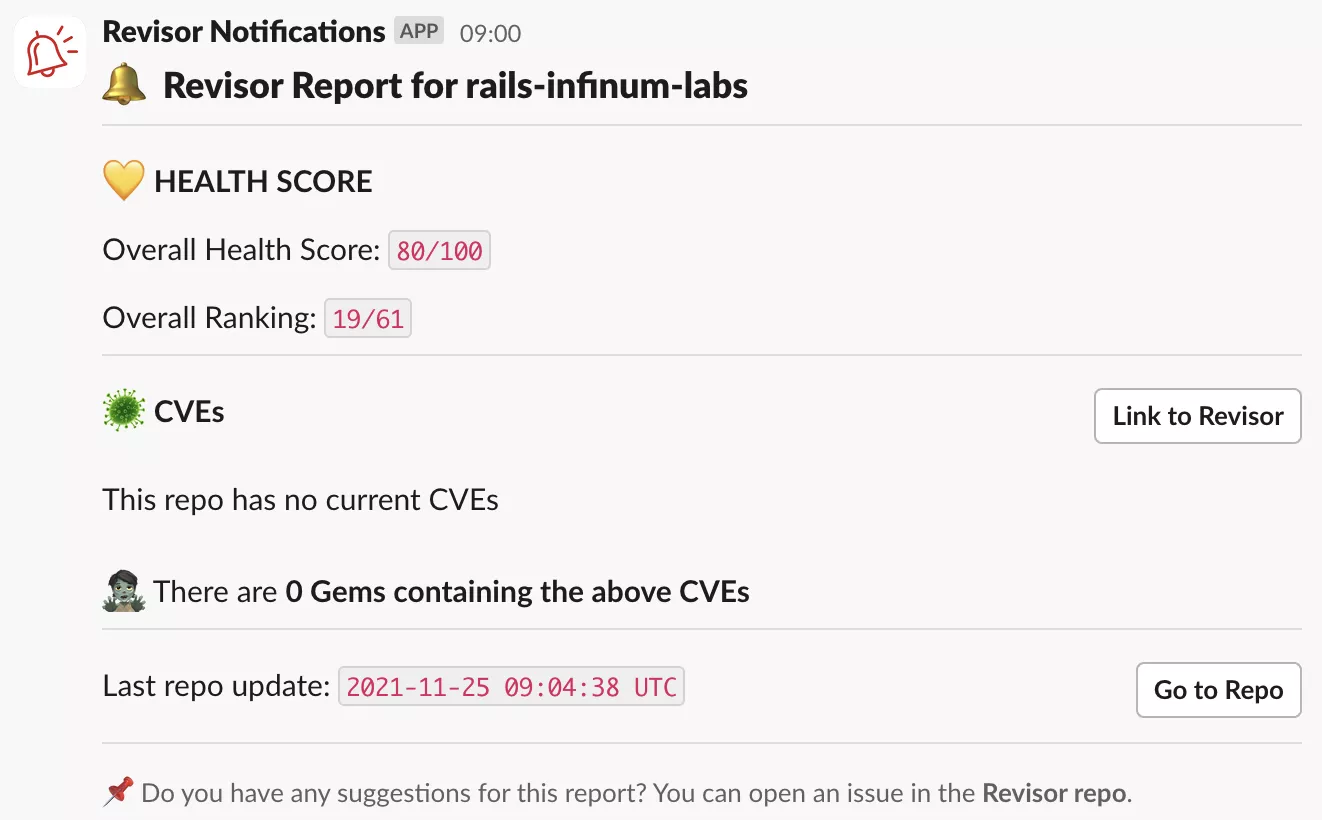
Task: Open the Revisor Notifications sender profile name
Action: [x=243, y=32]
